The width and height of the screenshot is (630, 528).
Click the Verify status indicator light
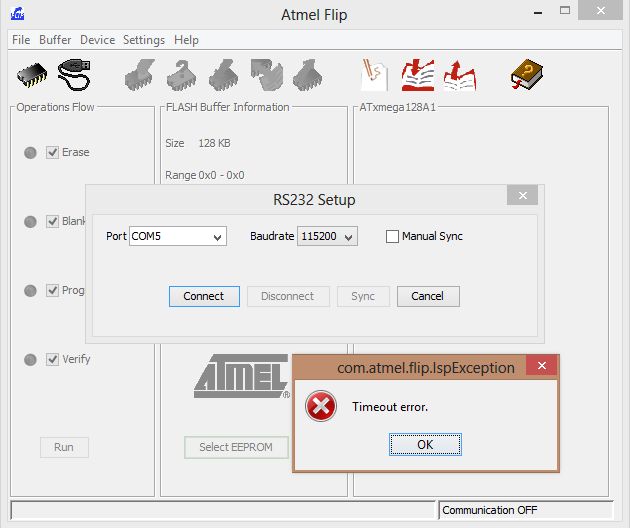pyautogui.click(x=30, y=360)
